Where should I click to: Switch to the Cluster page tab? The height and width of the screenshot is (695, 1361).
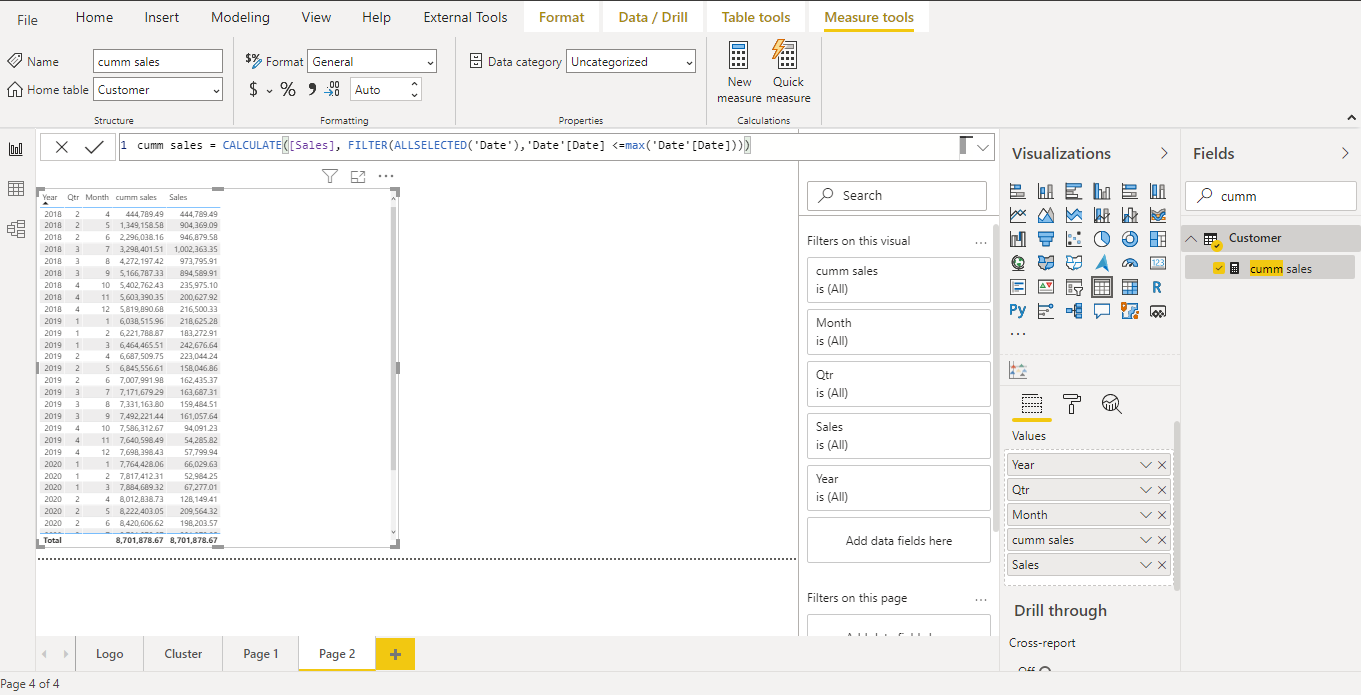click(x=183, y=654)
